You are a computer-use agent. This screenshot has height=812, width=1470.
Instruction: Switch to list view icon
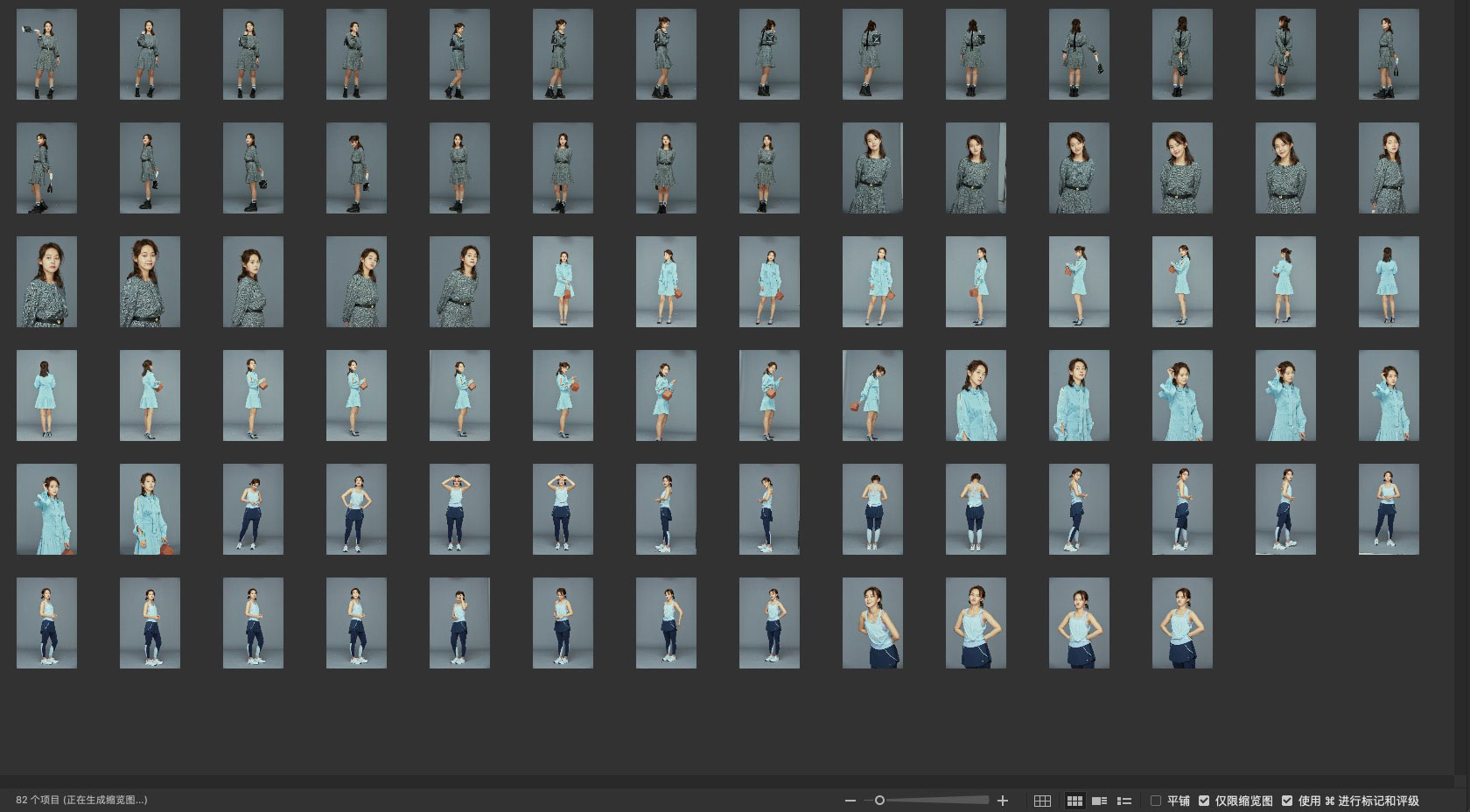tap(1124, 801)
